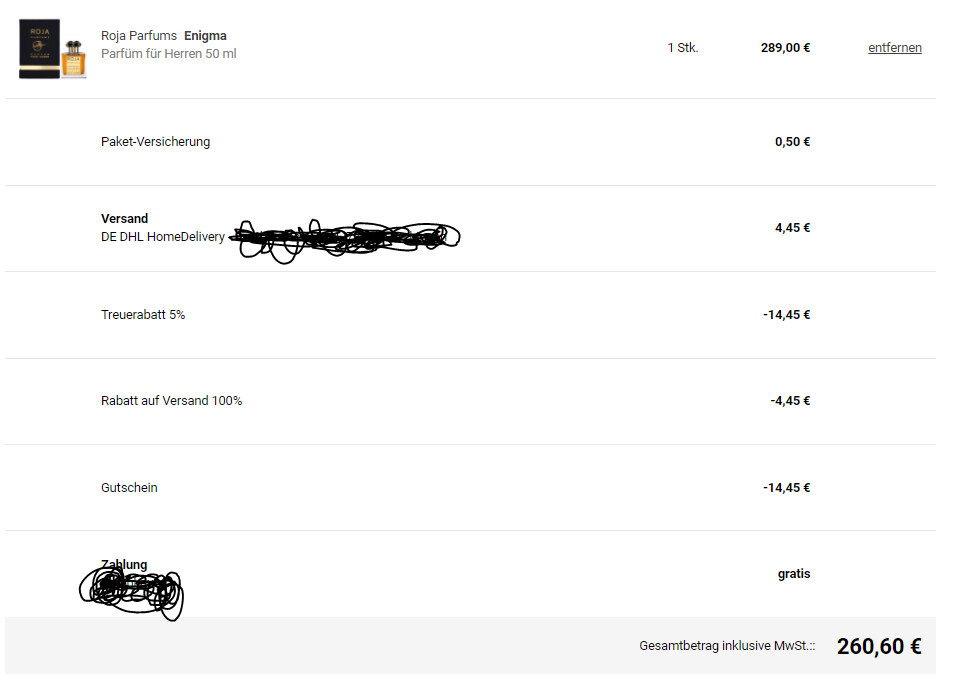Image resolution: width=958 pixels, height=679 pixels.
Task: Select the Paket-Versicherung row label
Action: 155,142
